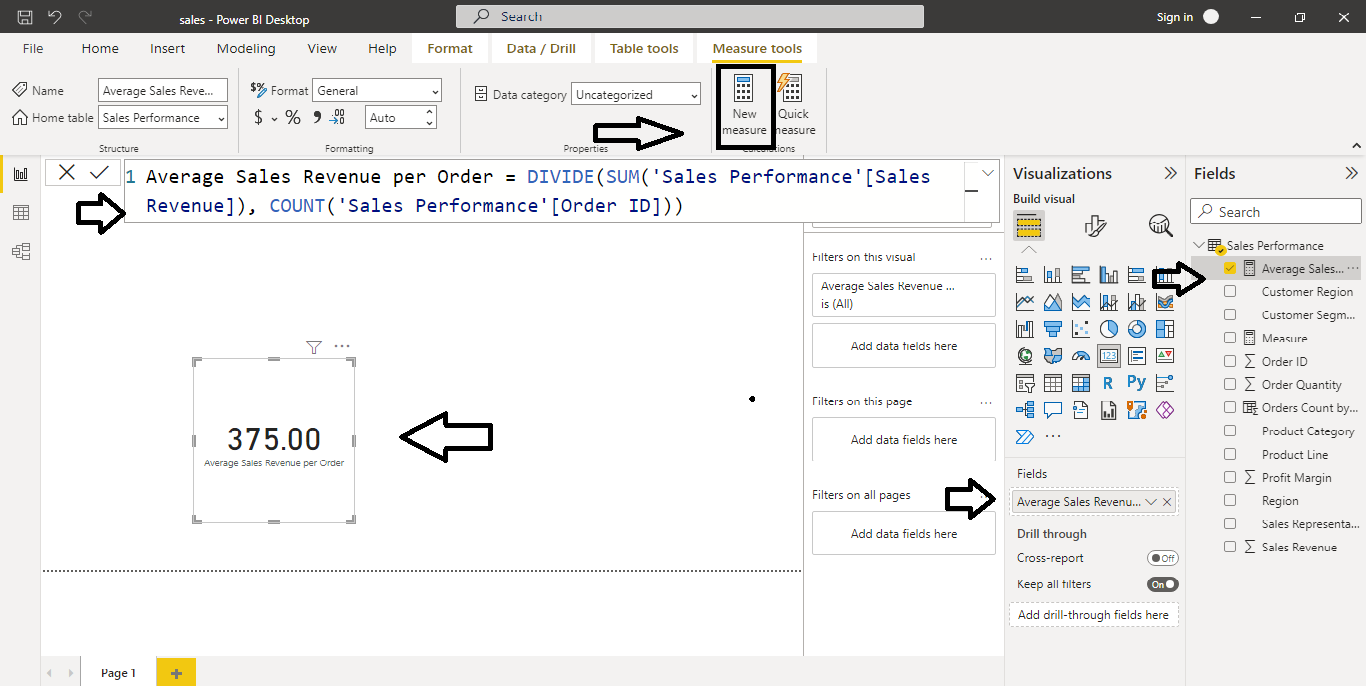Image resolution: width=1366 pixels, height=686 pixels.
Task: Open the Table tools tab
Action: (x=644, y=48)
